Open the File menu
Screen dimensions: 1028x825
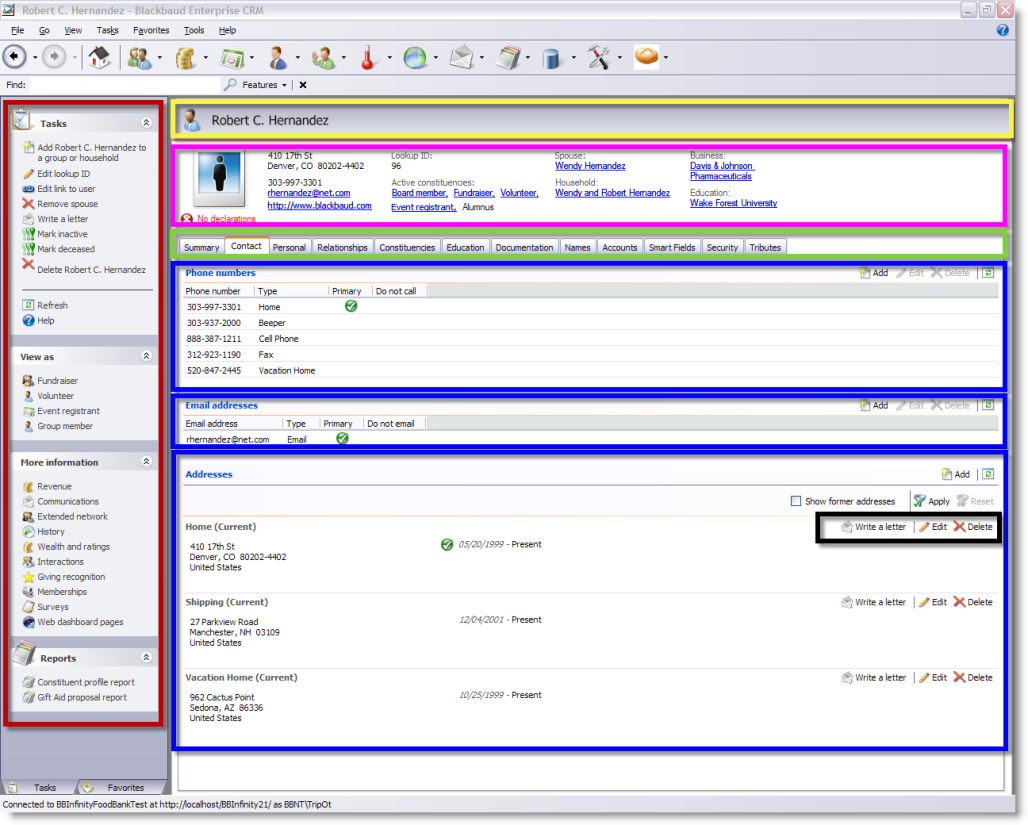point(18,30)
